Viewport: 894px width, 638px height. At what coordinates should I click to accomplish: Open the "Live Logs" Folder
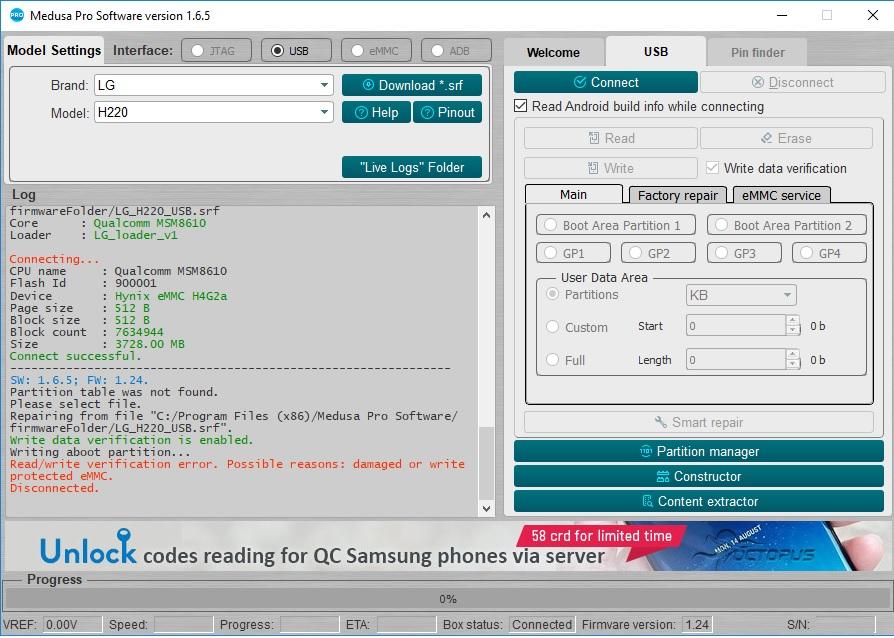pos(412,167)
